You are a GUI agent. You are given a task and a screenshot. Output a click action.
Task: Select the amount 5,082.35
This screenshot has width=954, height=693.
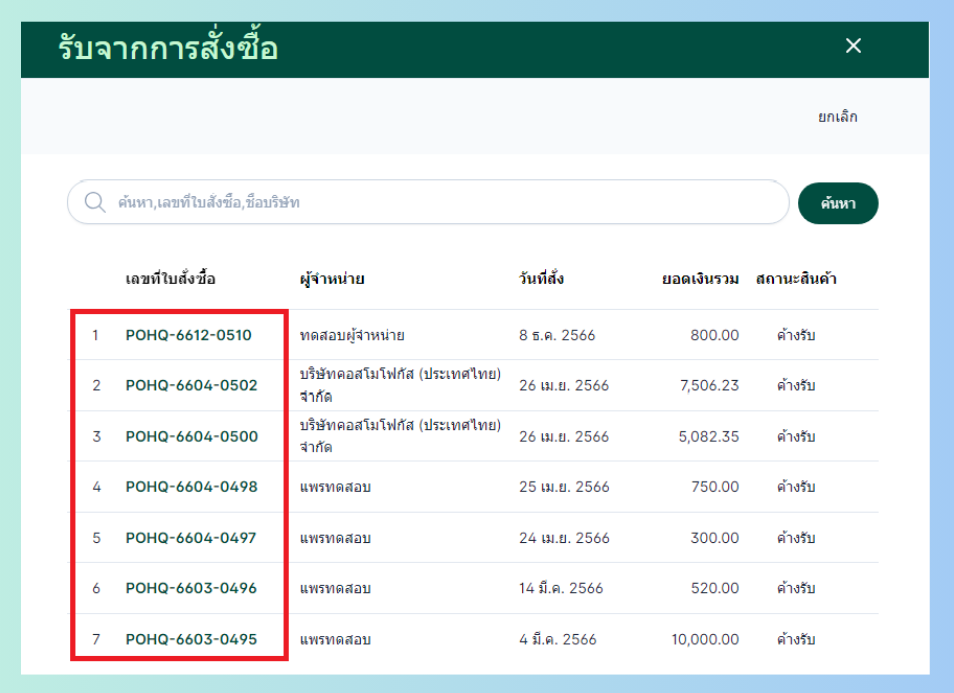tap(709, 436)
